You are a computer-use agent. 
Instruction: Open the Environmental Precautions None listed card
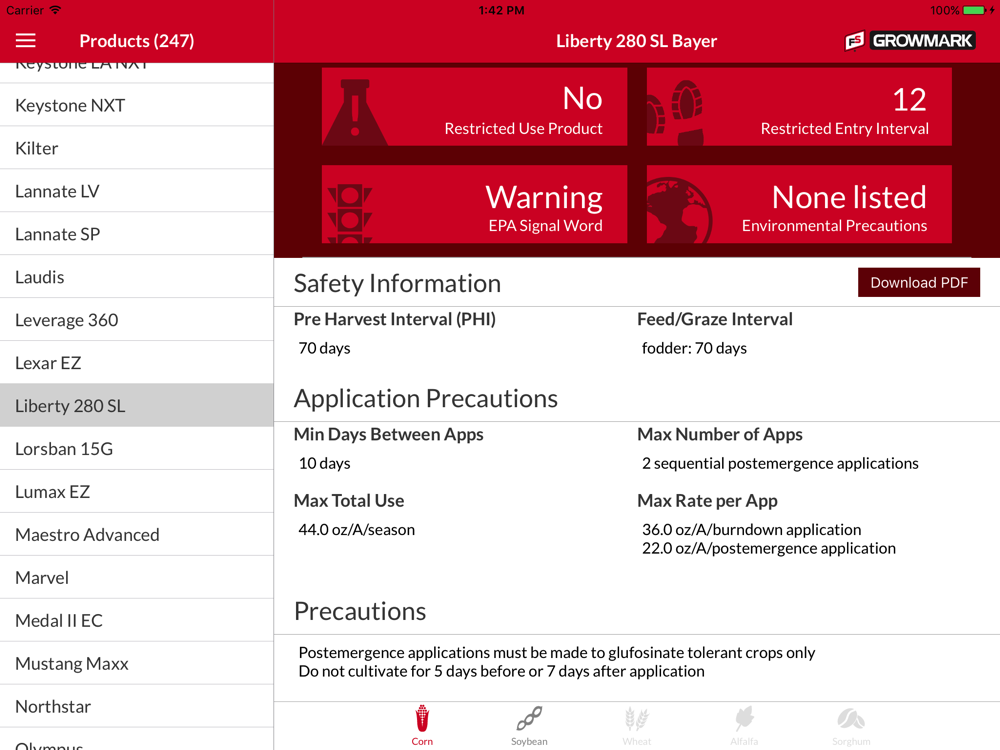tap(799, 204)
